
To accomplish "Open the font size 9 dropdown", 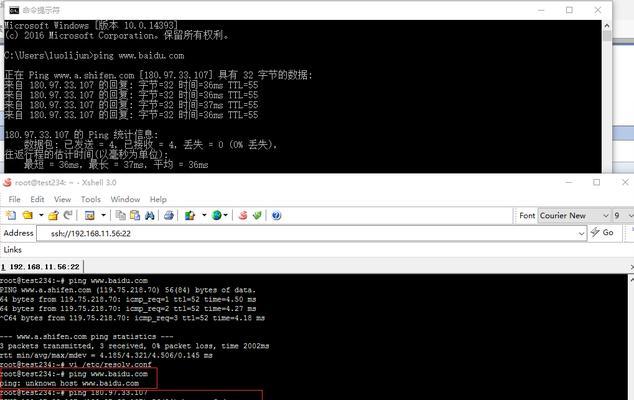I will [623, 216].
